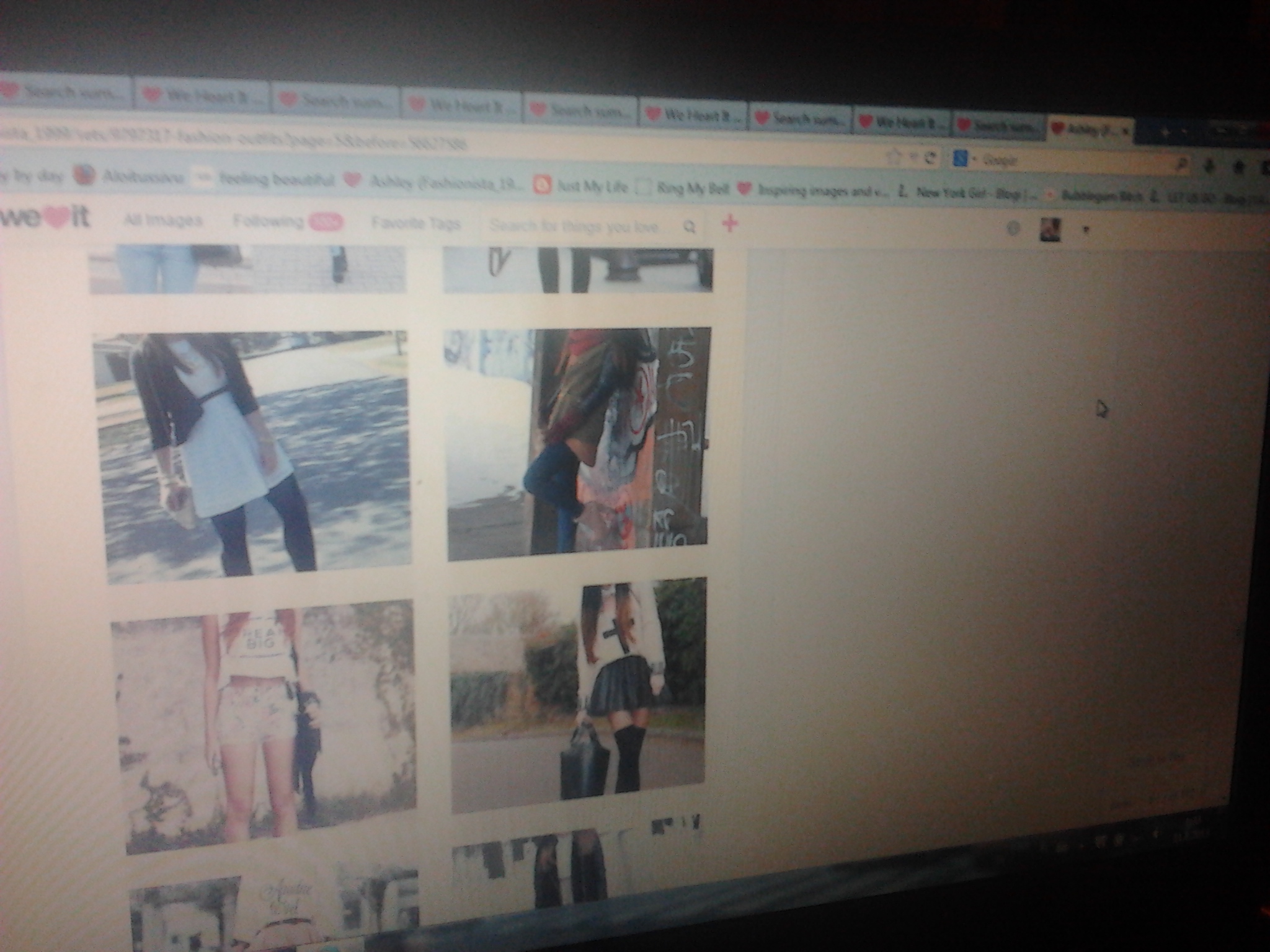Open the black skirt knee socks photo
Screen dimensions: 1270x952
click(578, 694)
